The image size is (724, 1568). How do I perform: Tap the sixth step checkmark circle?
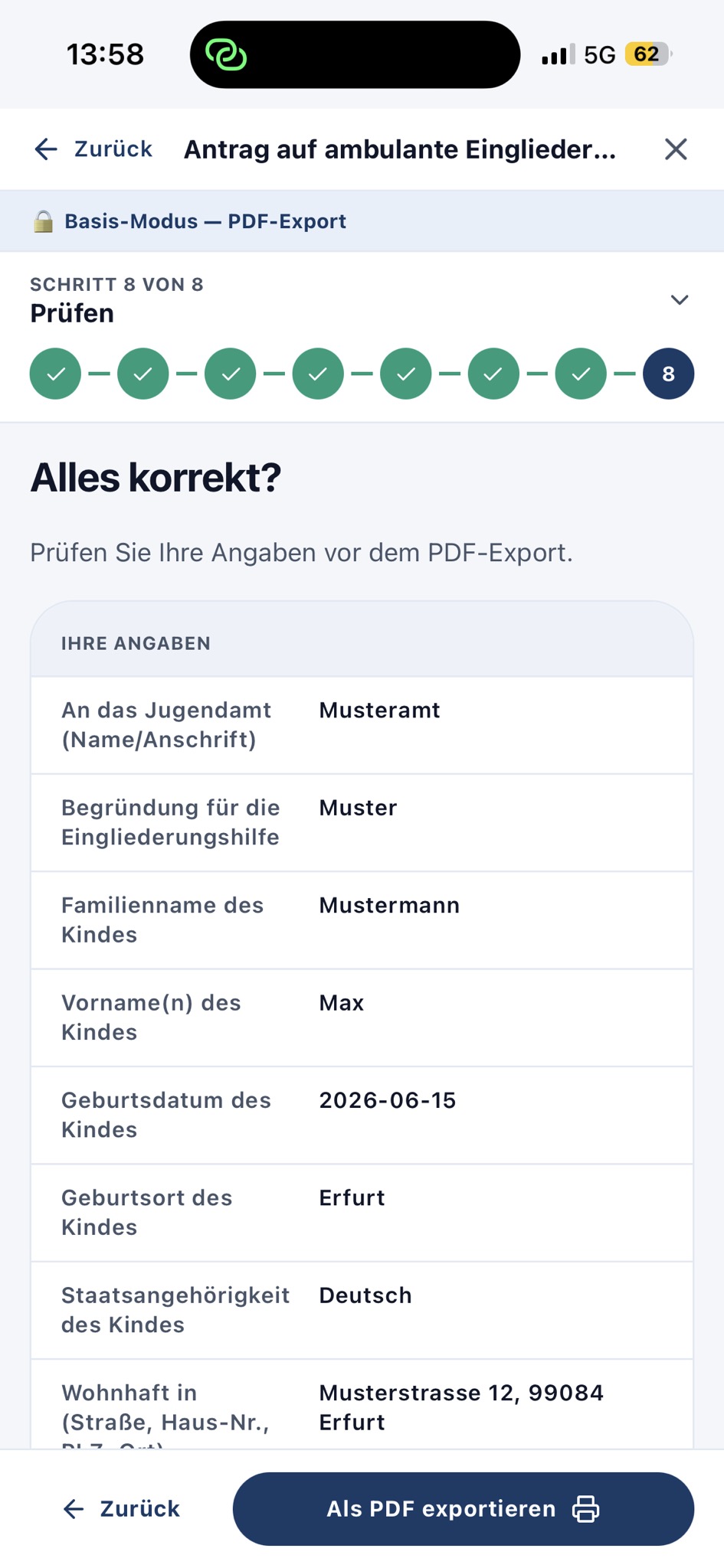tap(493, 374)
